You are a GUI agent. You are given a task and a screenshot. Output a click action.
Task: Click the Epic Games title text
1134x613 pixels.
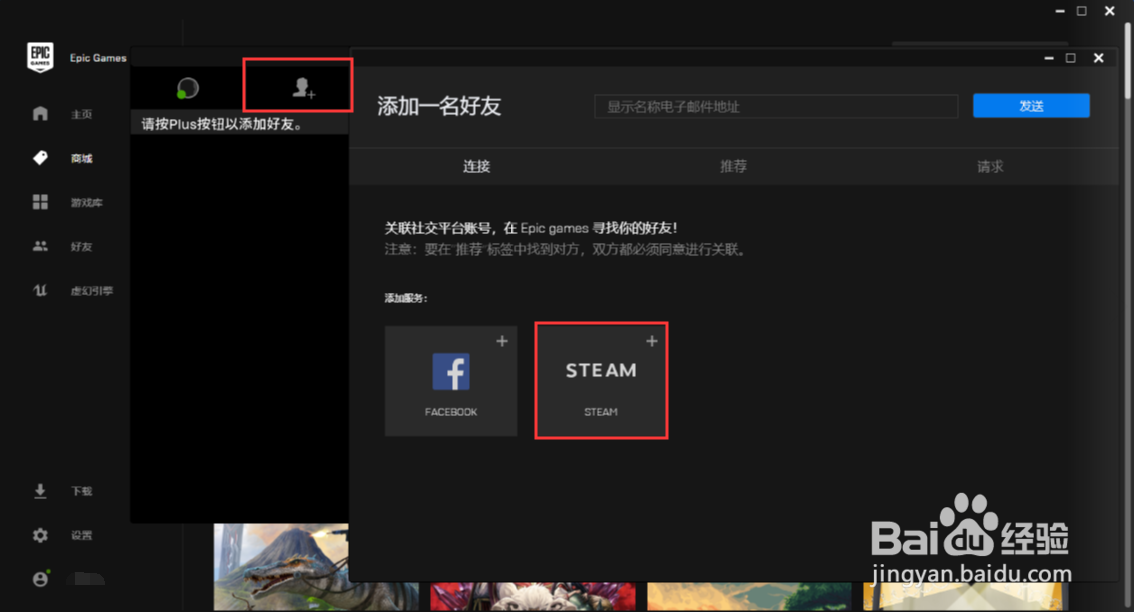98,58
